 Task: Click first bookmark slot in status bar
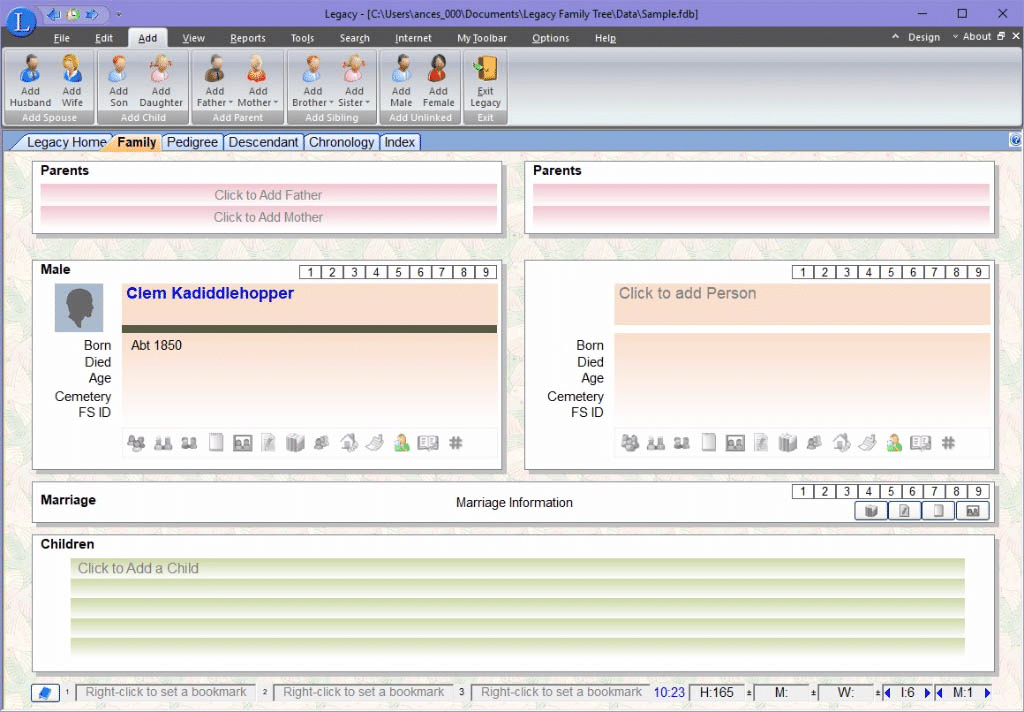[166, 692]
